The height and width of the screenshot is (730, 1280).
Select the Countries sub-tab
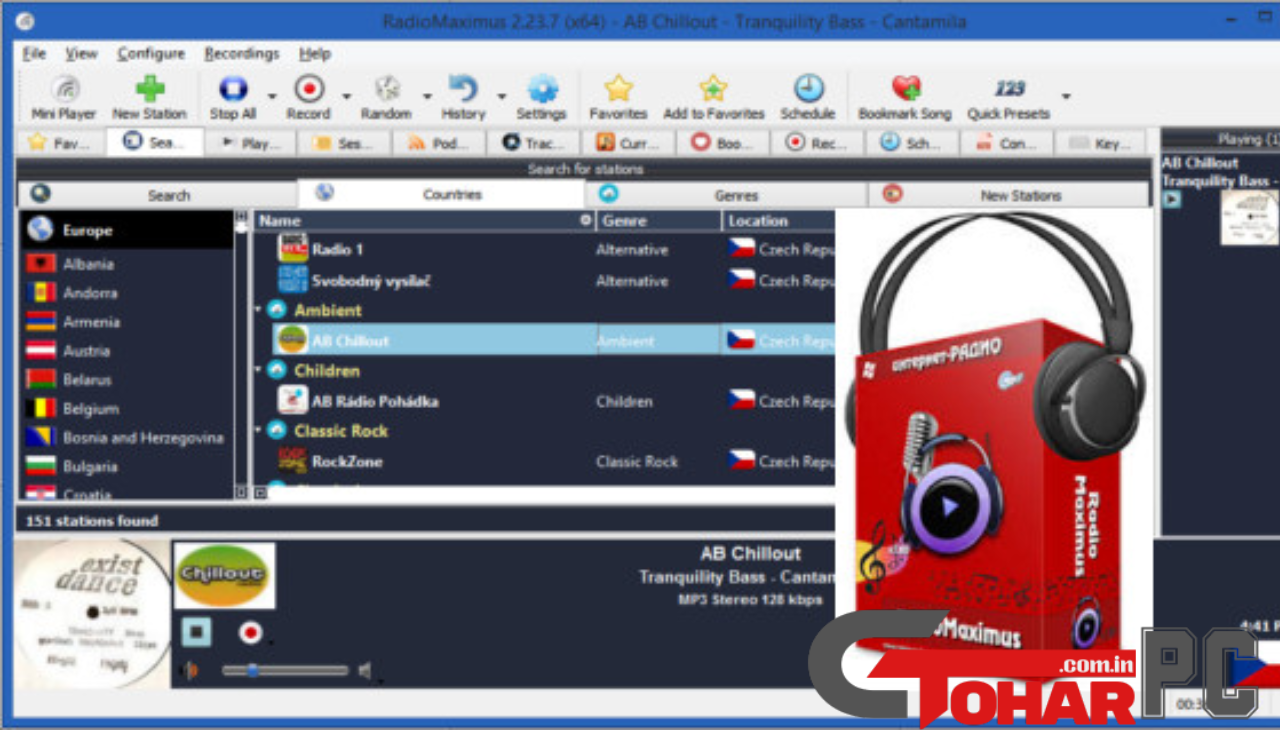[441, 194]
